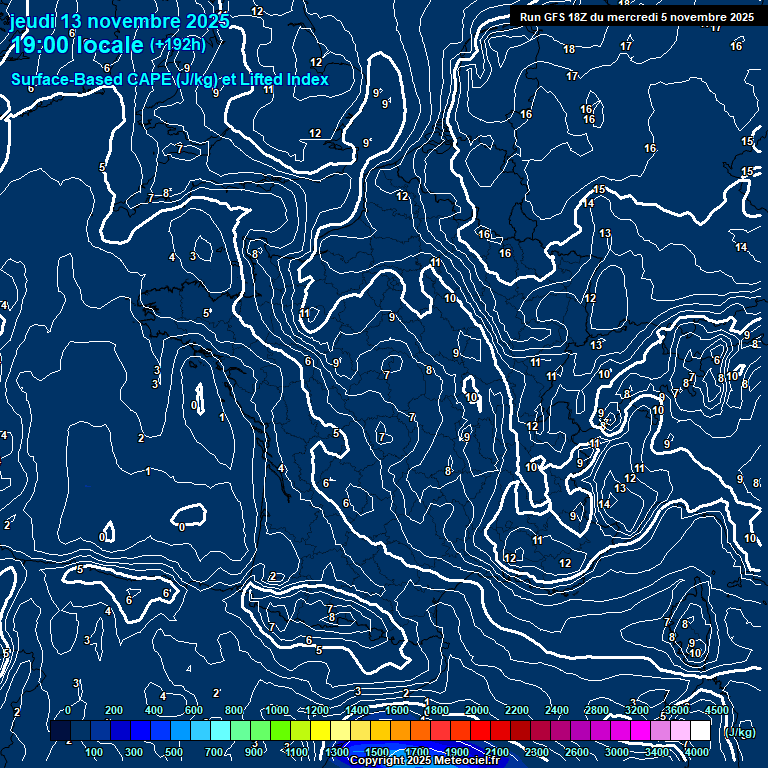Select the '2400' legend label
This screenshot has height=768, width=768.
click(557, 710)
